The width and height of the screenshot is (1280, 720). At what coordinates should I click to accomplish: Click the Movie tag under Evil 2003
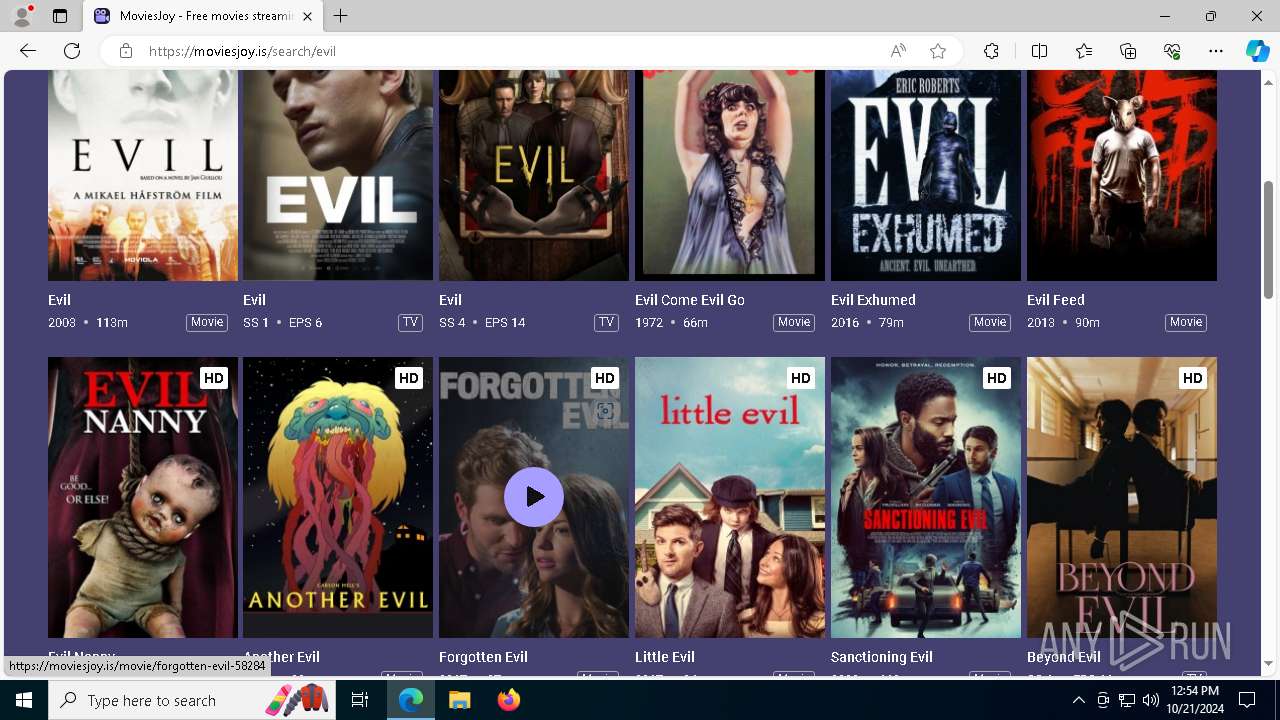pos(207,322)
